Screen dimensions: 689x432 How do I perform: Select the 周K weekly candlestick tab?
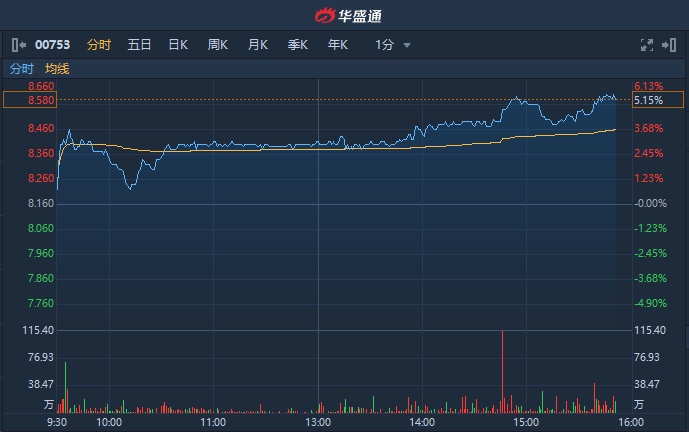[x=218, y=45]
